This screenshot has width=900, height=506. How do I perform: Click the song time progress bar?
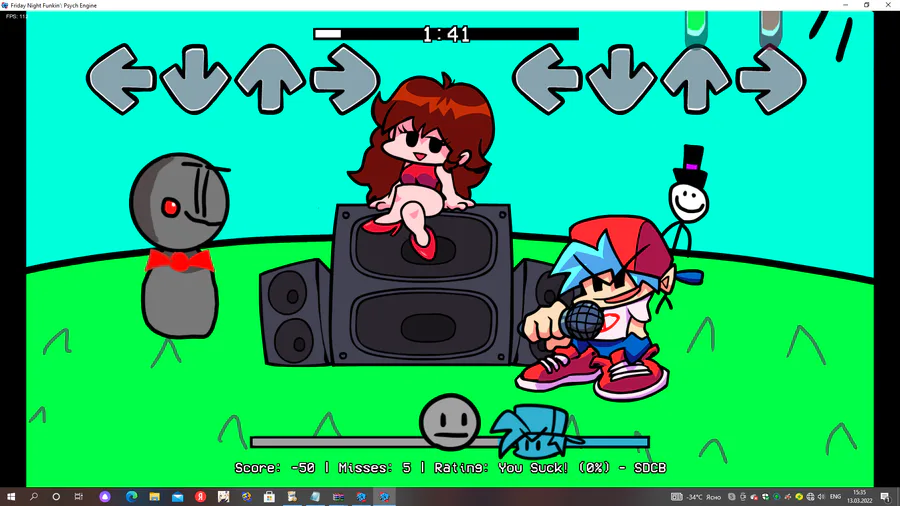point(446,34)
